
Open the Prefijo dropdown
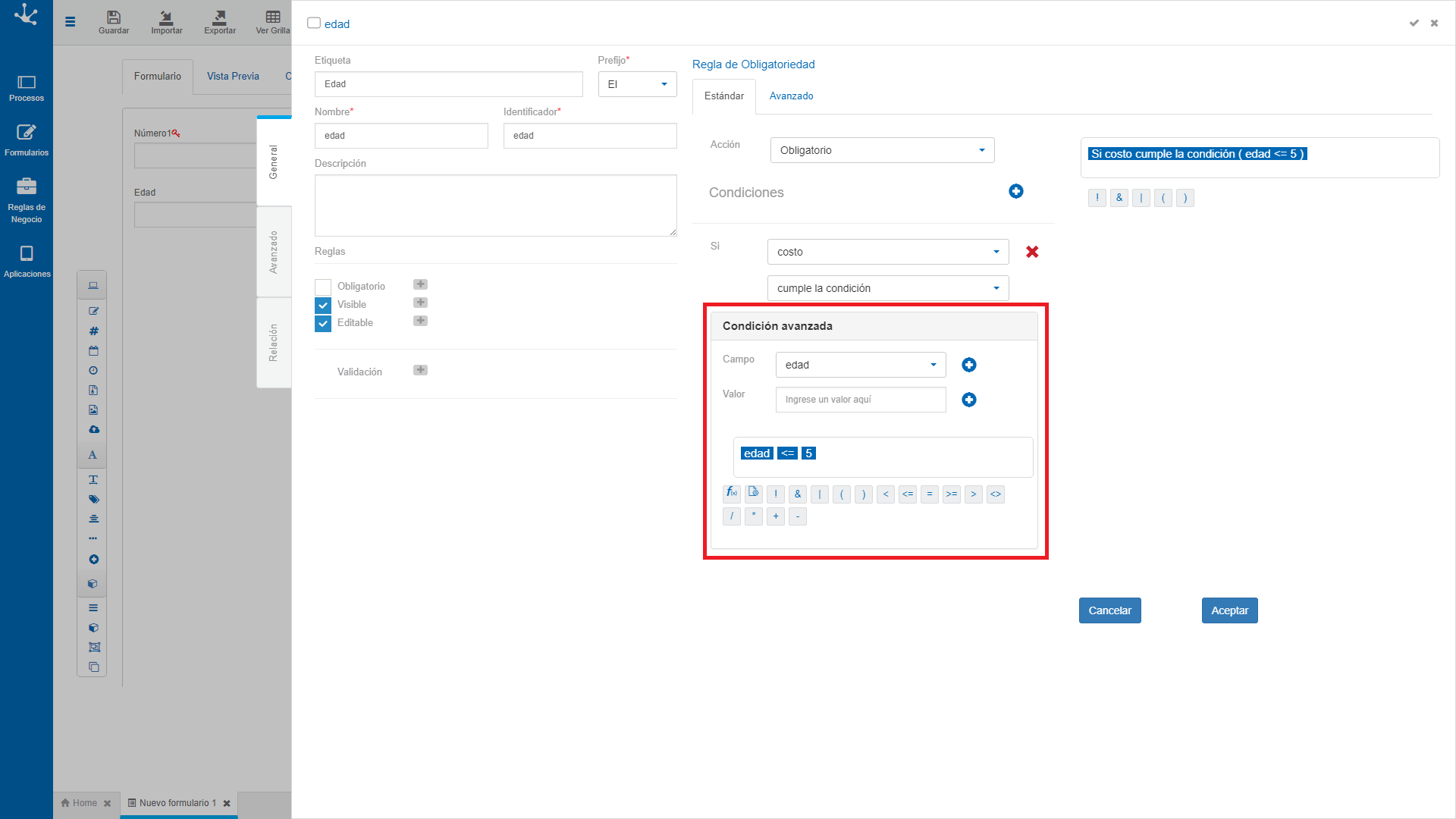(637, 84)
